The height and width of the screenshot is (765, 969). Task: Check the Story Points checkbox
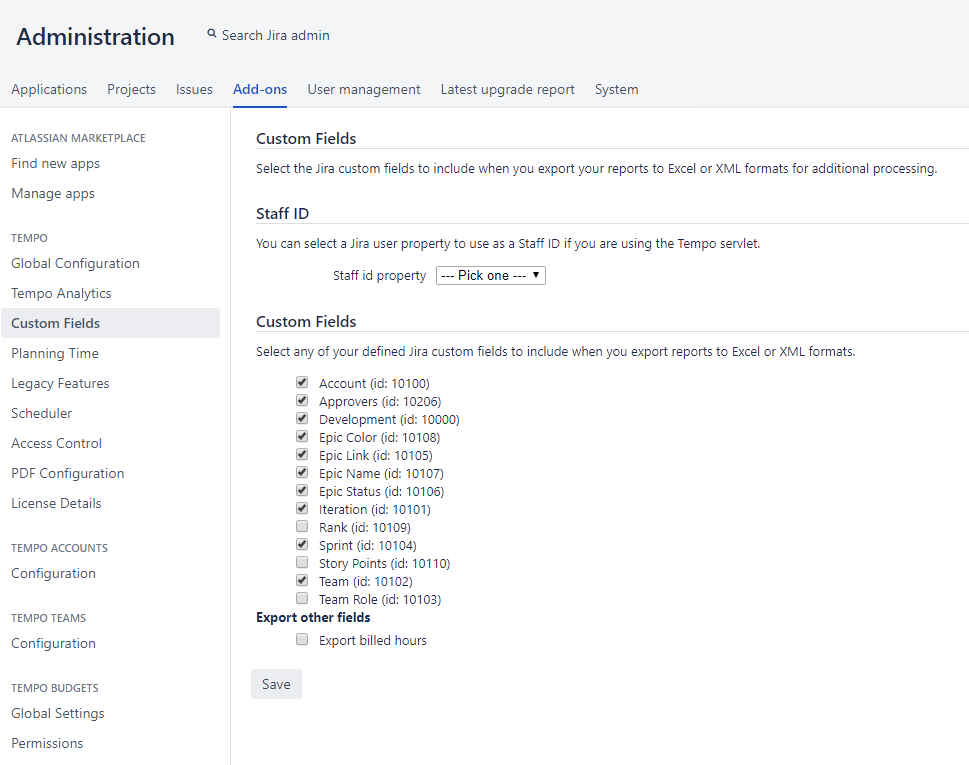pyautogui.click(x=302, y=562)
